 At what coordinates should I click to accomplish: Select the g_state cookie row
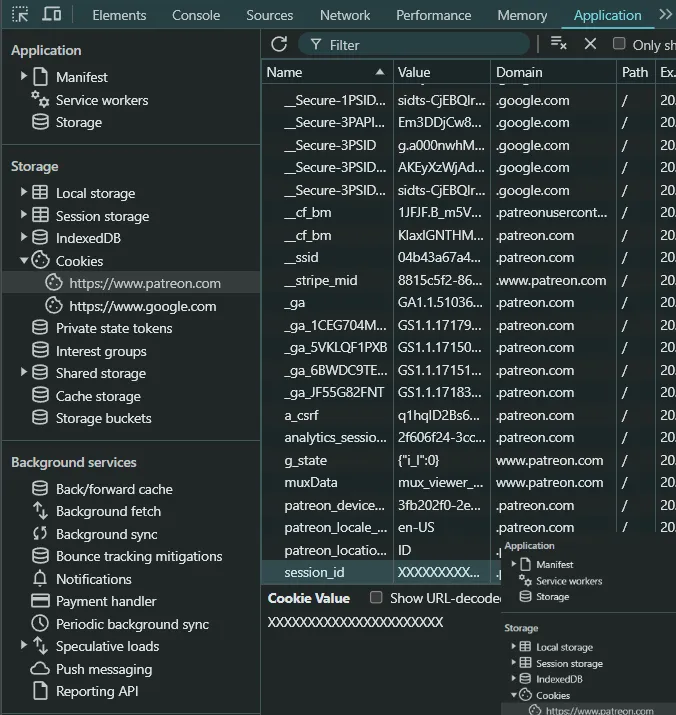click(x=469, y=460)
